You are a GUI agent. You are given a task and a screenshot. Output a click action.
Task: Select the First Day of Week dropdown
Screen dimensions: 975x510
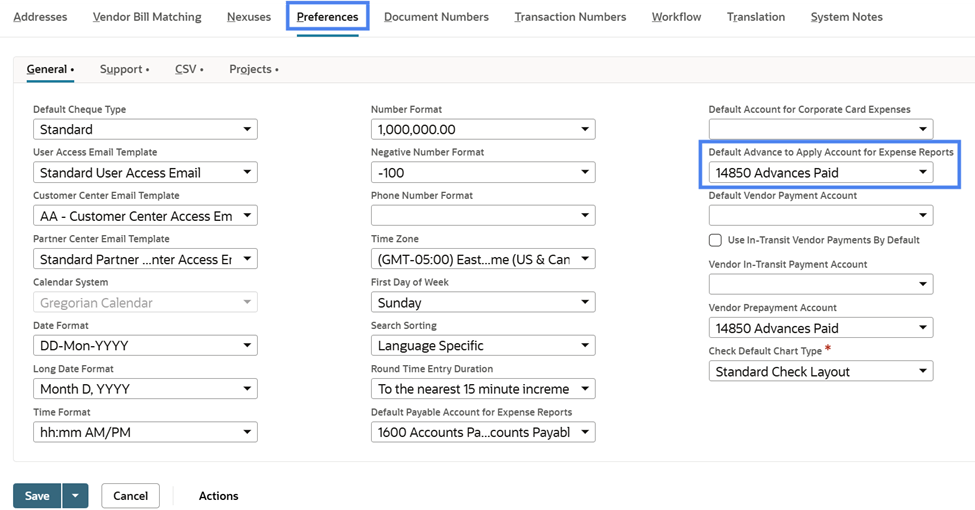[x=483, y=302]
